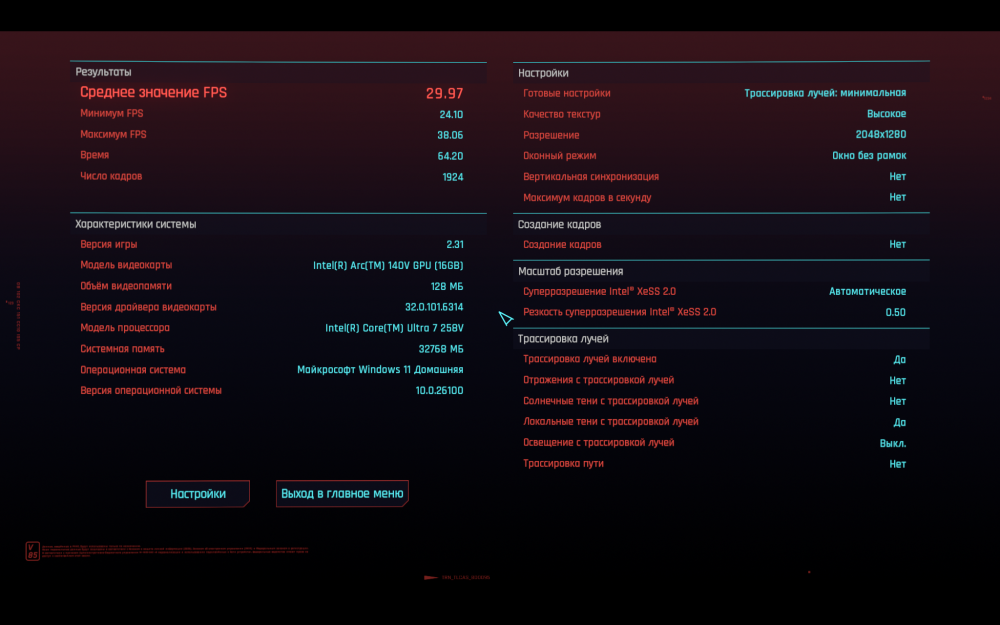Click the Суперразрешение XeSS Автоматическое value
The height and width of the screenshot is (625, 1000).
click(x=867, y=291)
